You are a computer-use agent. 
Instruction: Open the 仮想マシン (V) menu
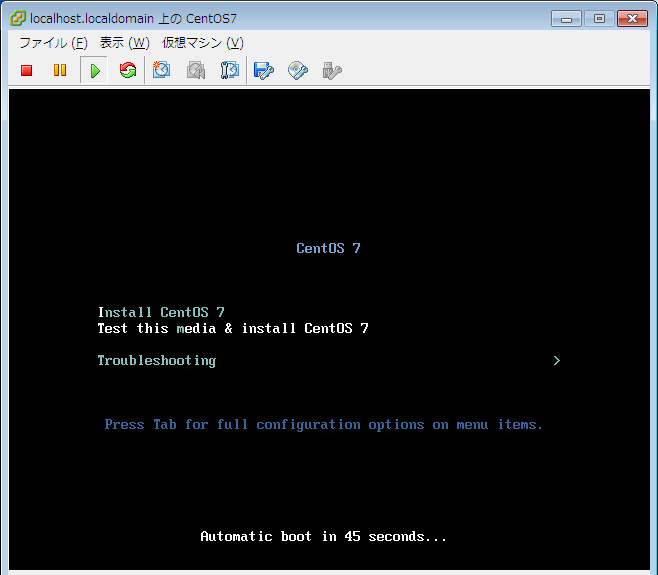pos(203,43)
